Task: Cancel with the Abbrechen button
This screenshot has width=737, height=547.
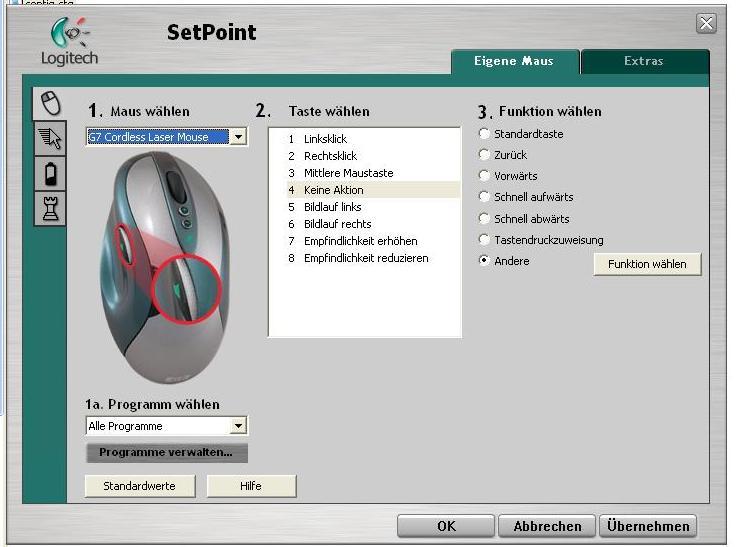Action: pos(547,526)
